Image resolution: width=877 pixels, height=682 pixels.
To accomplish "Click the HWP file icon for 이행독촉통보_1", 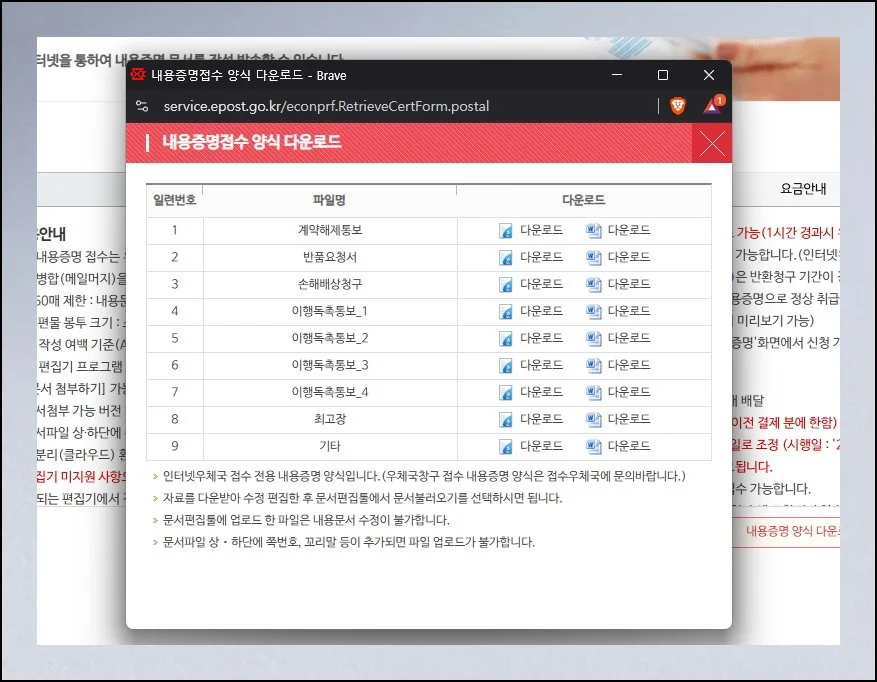I will coord(506,311).
